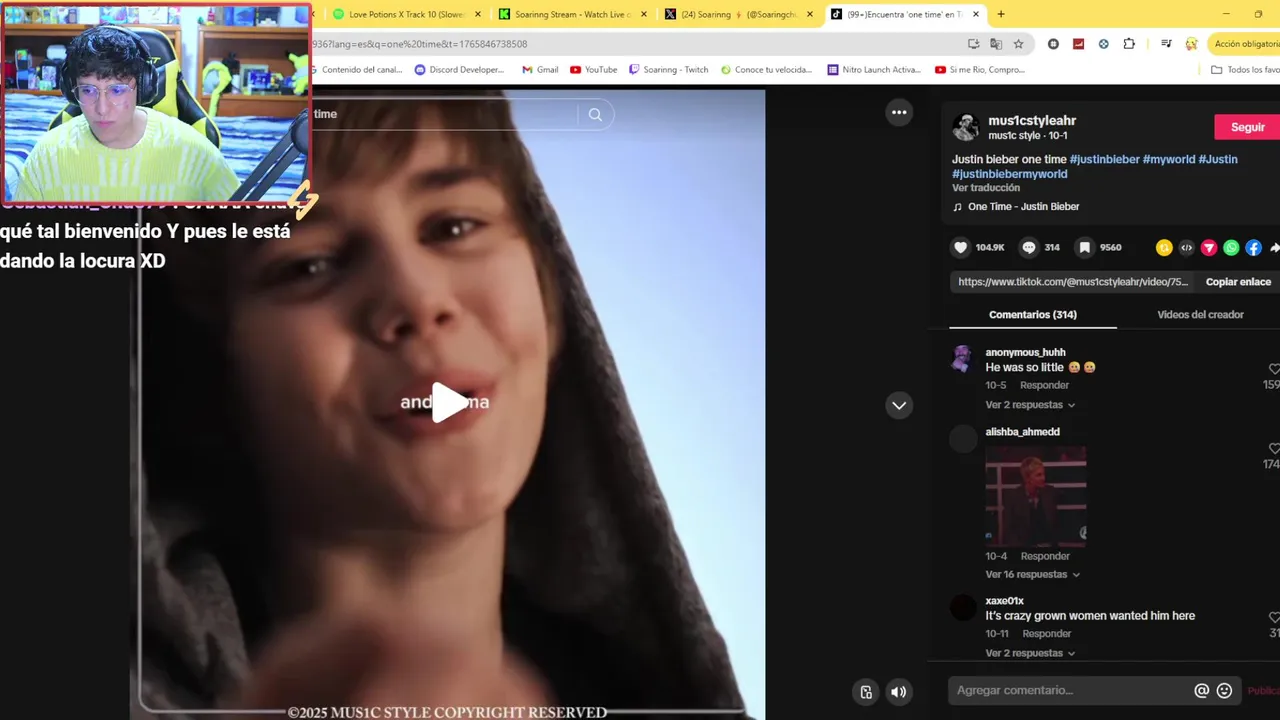
Task: Click the red chart extension icon
Action: point(1078,44)
